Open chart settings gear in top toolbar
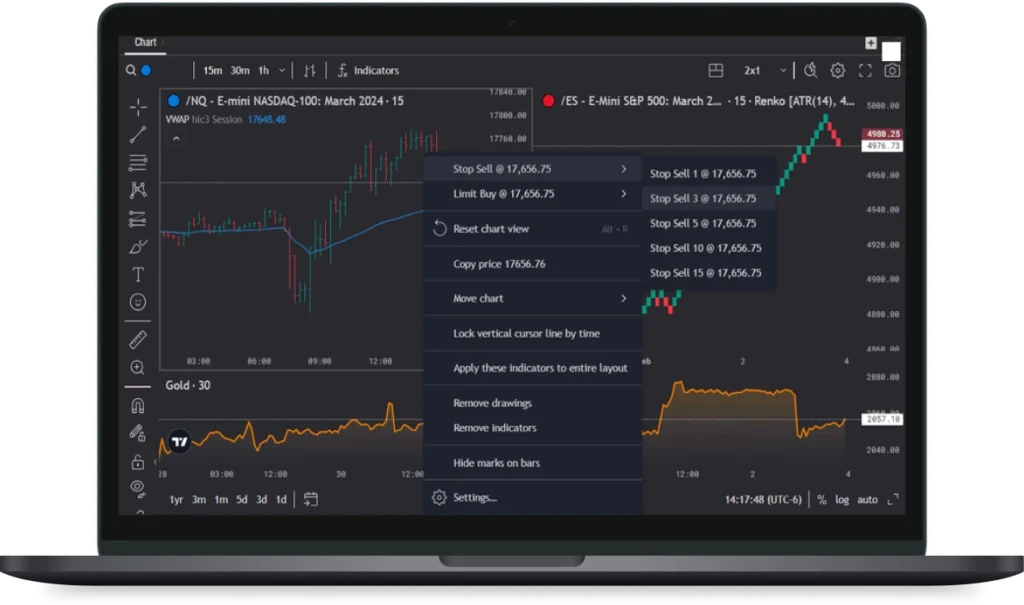Screen dimensions: 1024x605 pyautogui.click(x=838, y=71)
